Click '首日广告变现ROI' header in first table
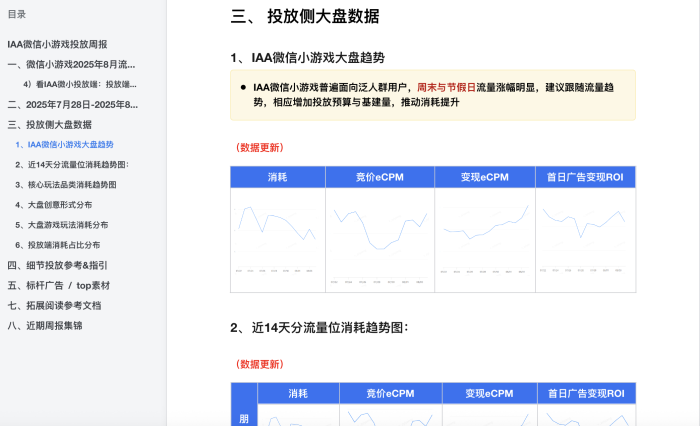Image resolution: width=700 pixels, height=426 pixels. tap(585, 177)
